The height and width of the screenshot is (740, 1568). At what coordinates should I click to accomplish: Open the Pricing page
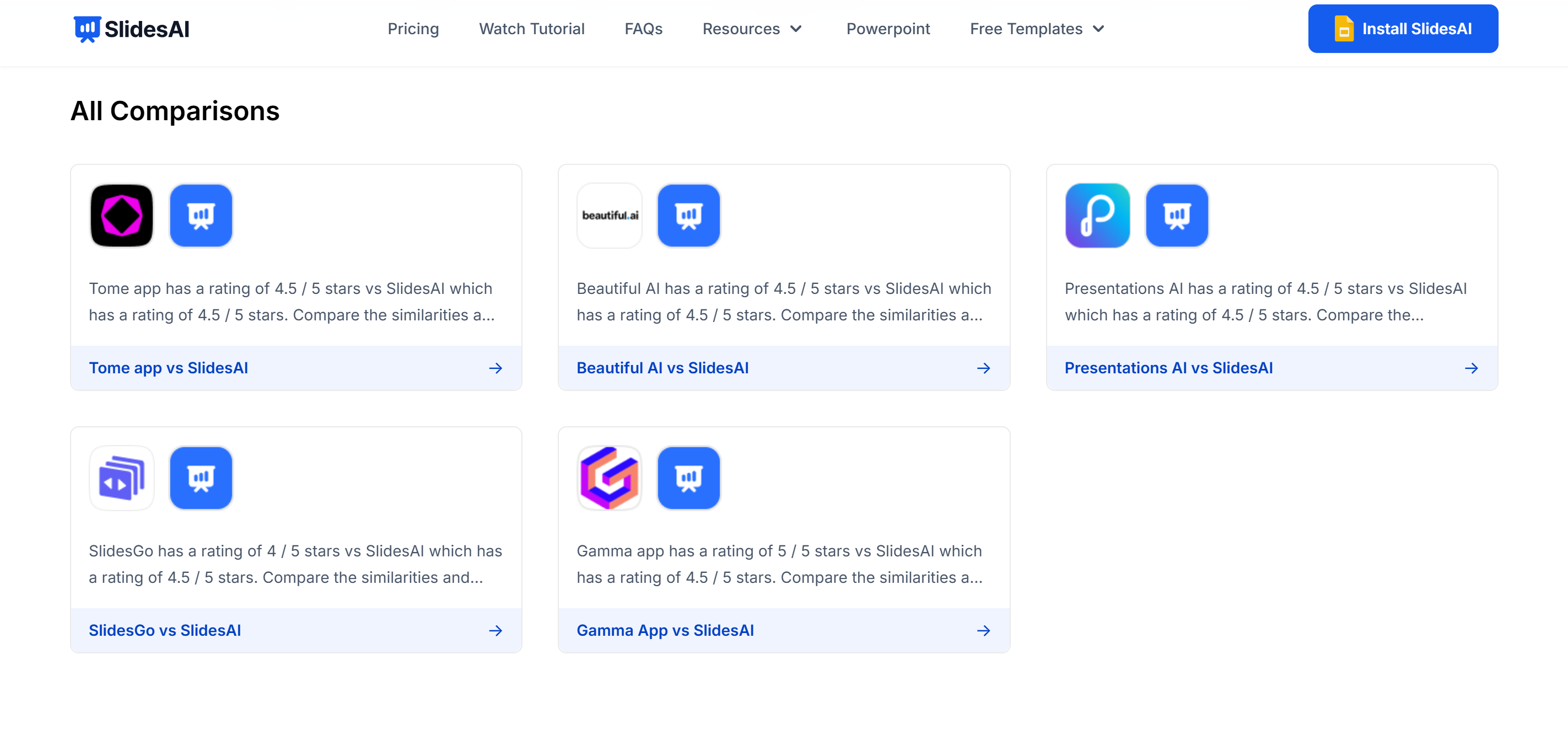(413, 29)
